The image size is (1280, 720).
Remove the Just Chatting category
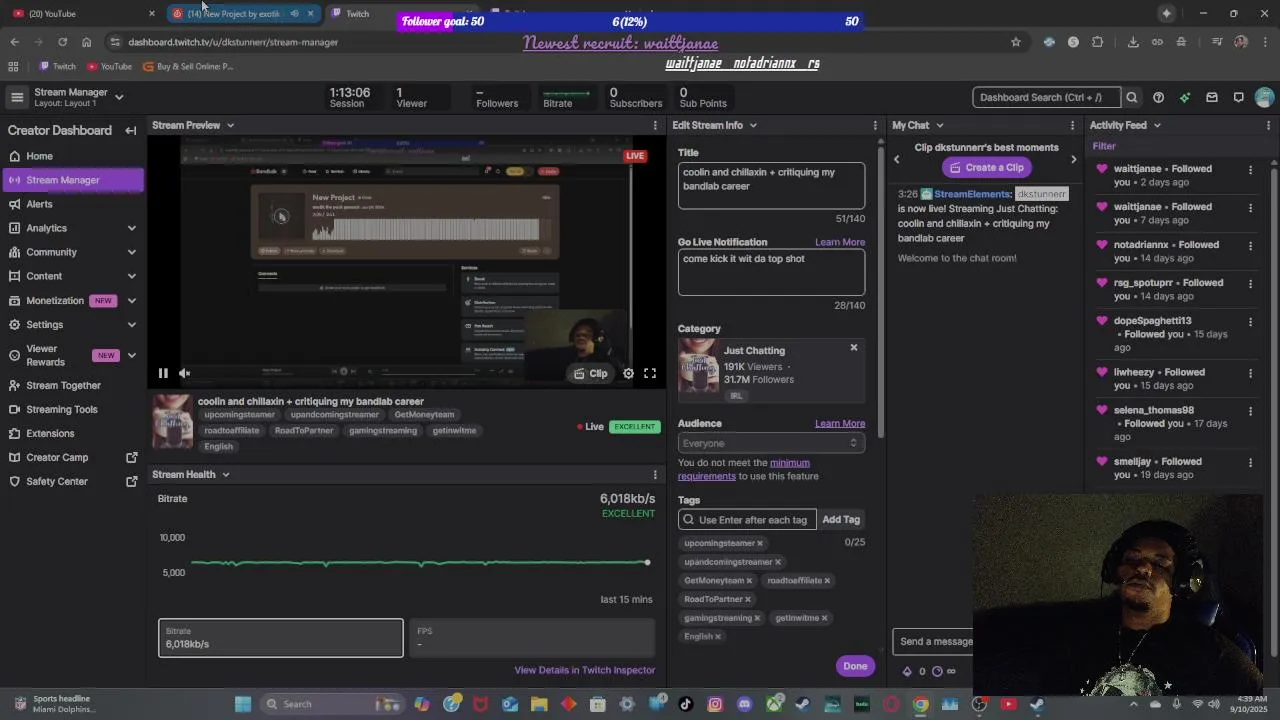tap(854, 347)
